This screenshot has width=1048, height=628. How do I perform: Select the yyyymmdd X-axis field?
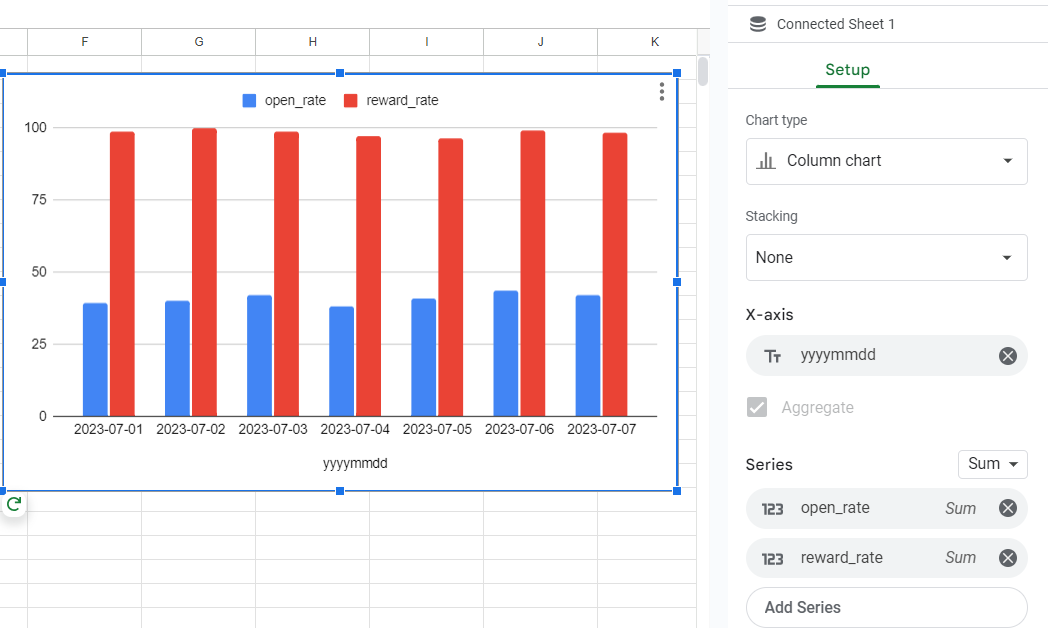[886, 355]
